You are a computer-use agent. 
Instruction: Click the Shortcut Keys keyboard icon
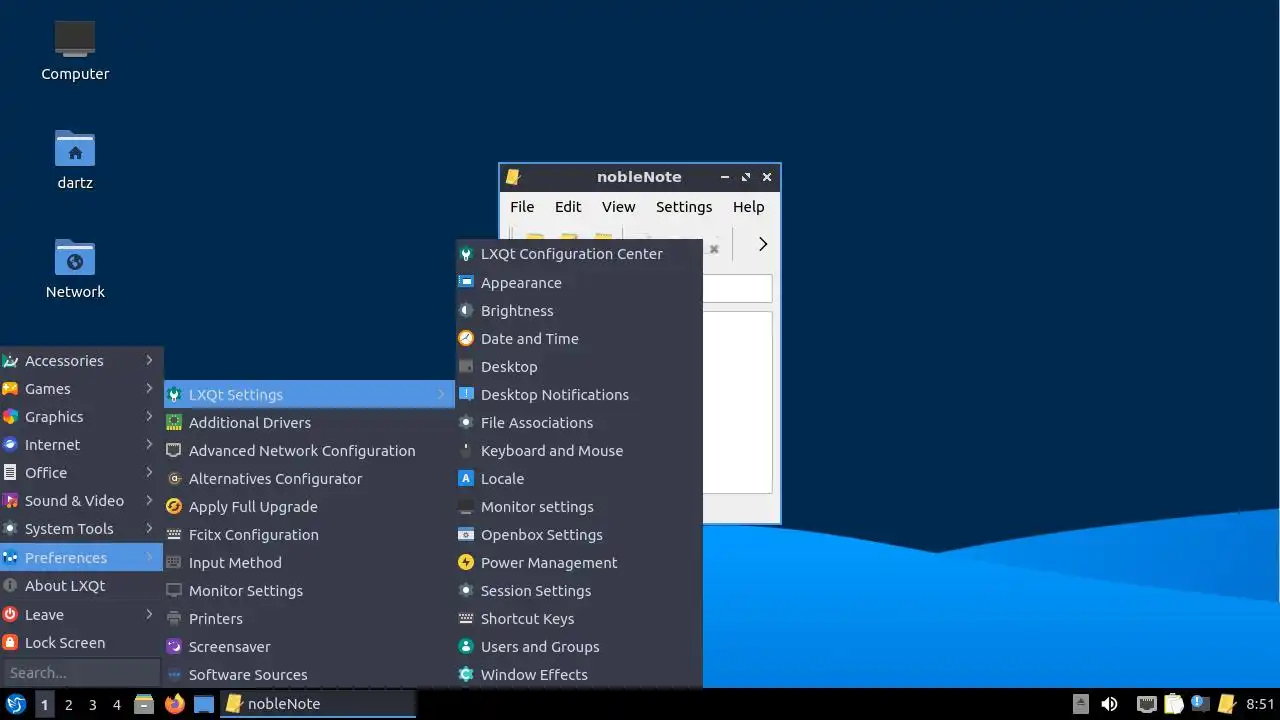(x=466, y=619)
